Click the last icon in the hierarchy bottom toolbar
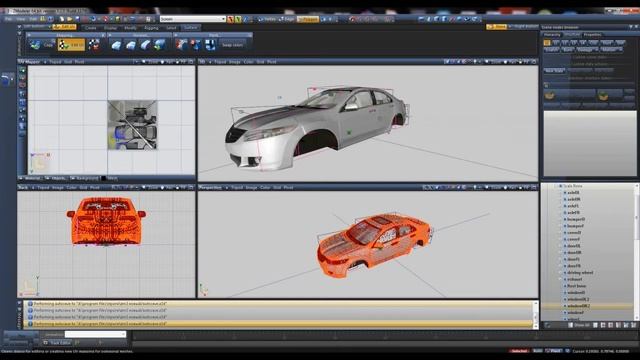640x360 pixels. coord(633,325)
